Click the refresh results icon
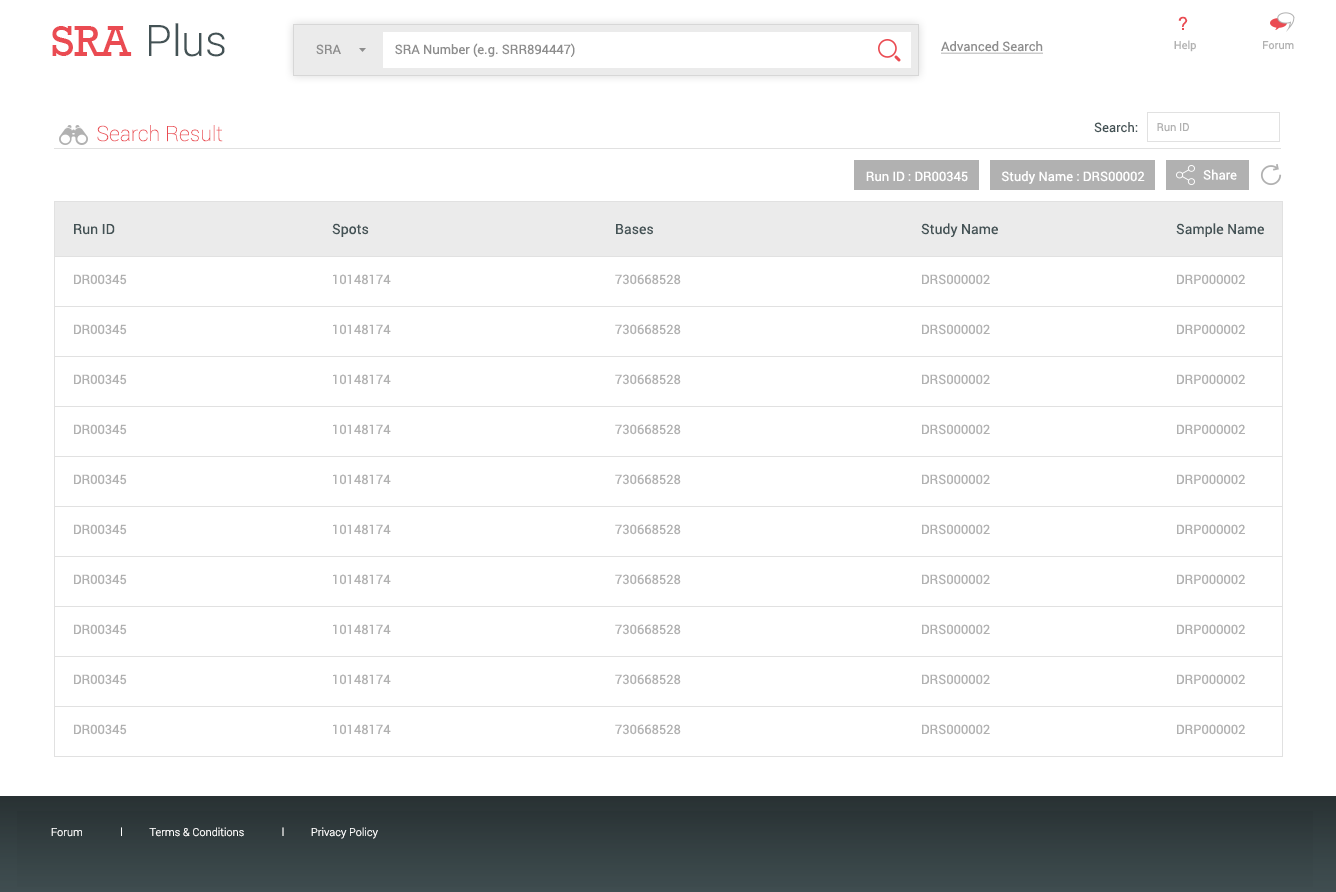Image resolution: width=1336 pixels, height=892 pixels. pos(1270,176)
